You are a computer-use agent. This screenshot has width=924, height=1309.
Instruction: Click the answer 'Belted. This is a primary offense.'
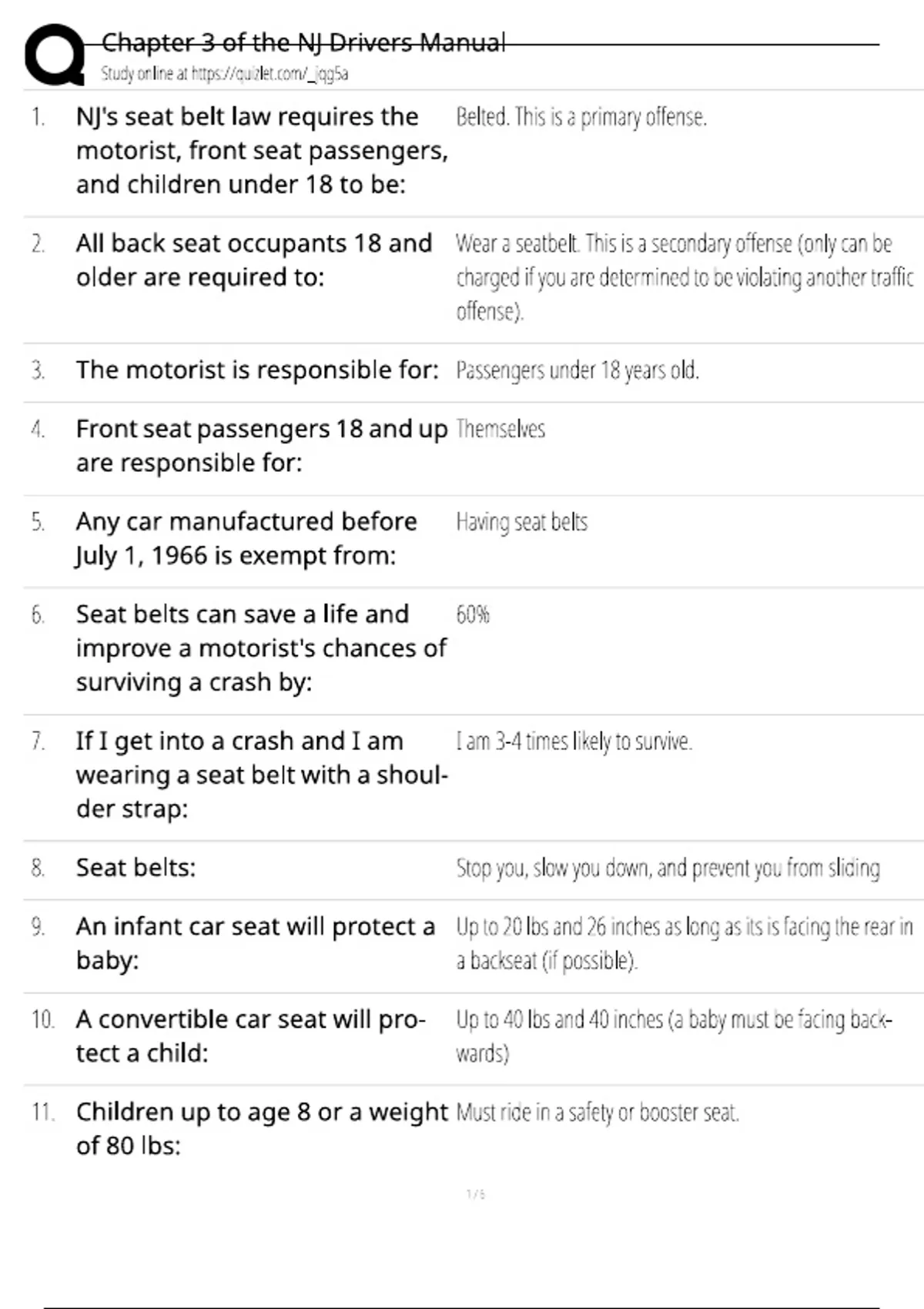click(x=581, y=117)
